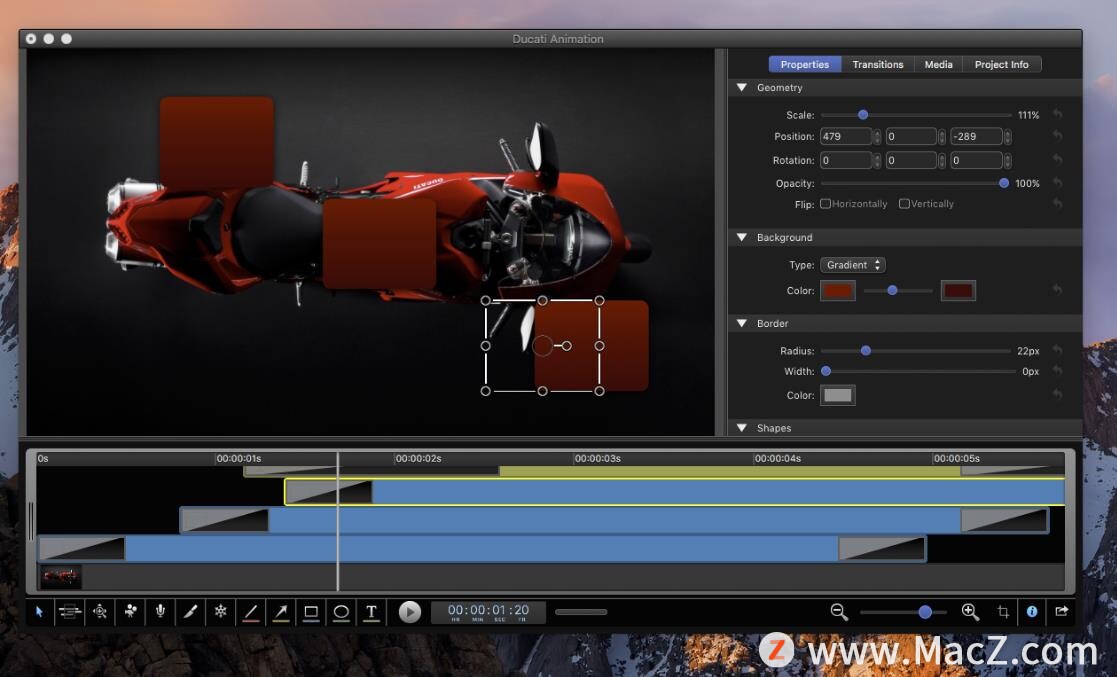This screenshot has width=1117, height=677.
Task: Click the crop tool icon
Action: point(1003,611)
